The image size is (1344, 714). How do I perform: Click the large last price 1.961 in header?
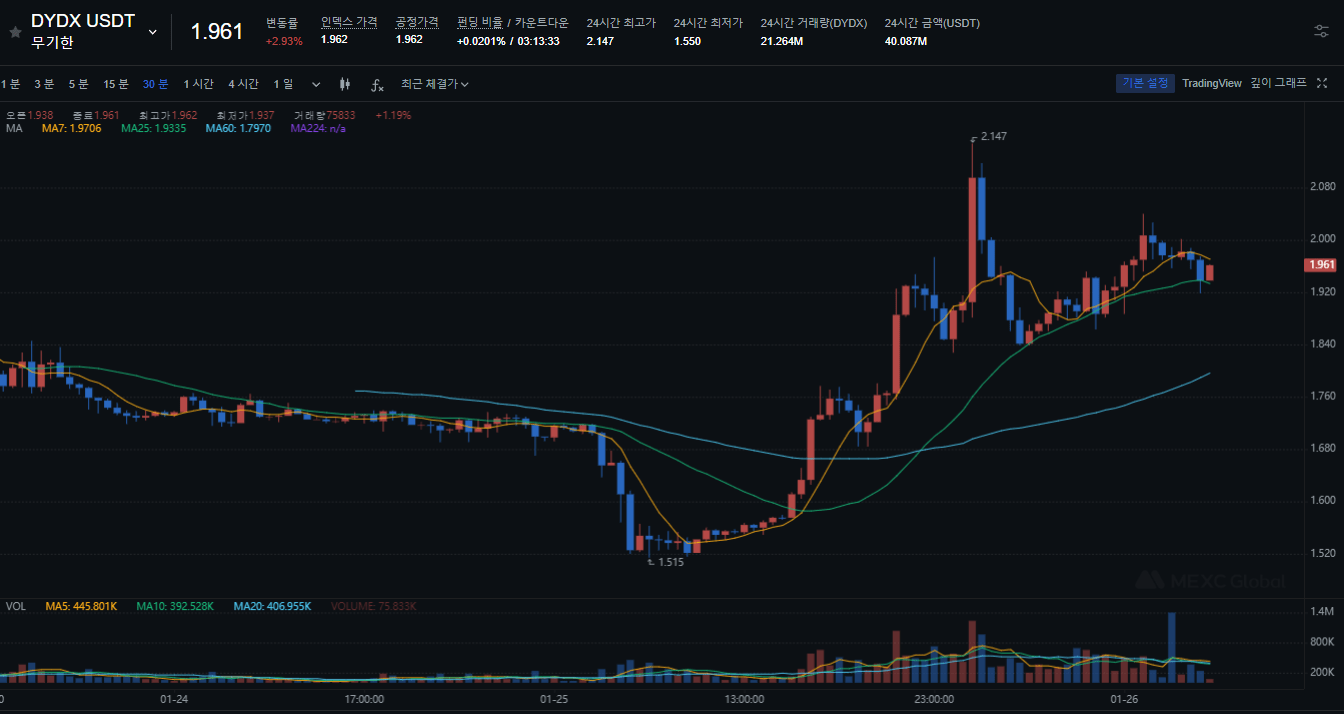pyautogui.click(x=217, y=31)
